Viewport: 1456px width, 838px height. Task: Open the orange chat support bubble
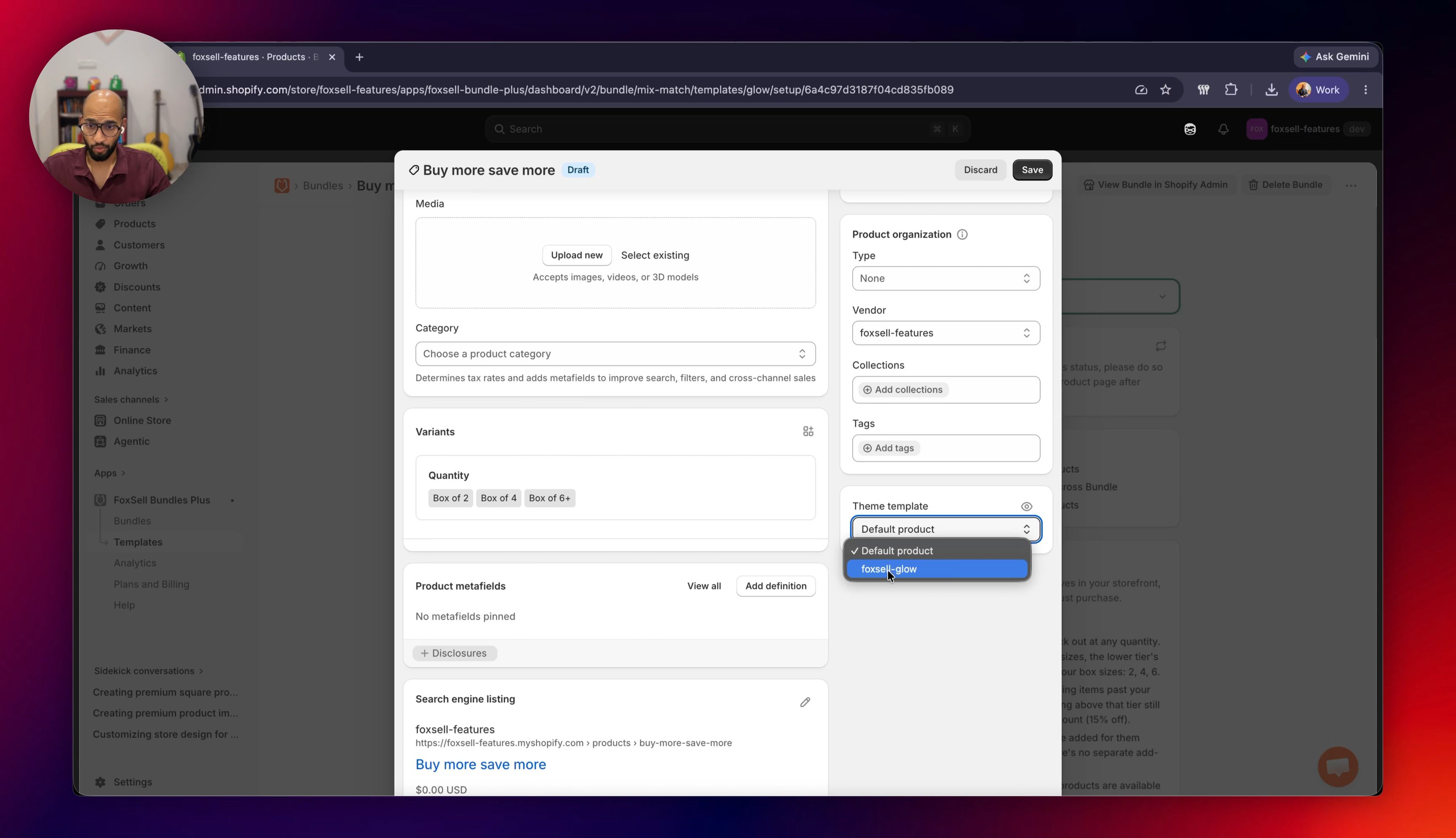coord(1338,767)
